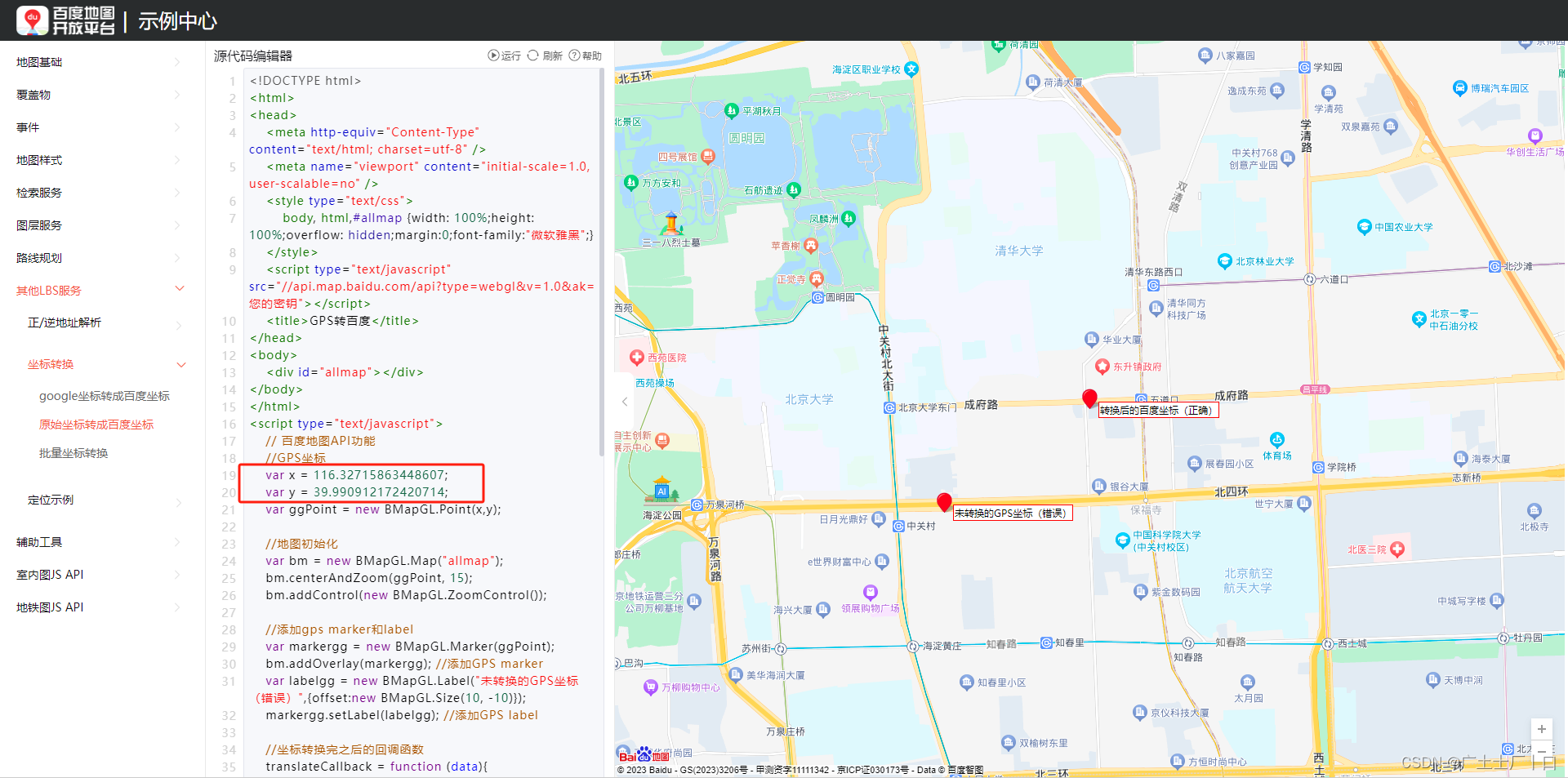Expand the 覆盖物 menu chevron

177,95
